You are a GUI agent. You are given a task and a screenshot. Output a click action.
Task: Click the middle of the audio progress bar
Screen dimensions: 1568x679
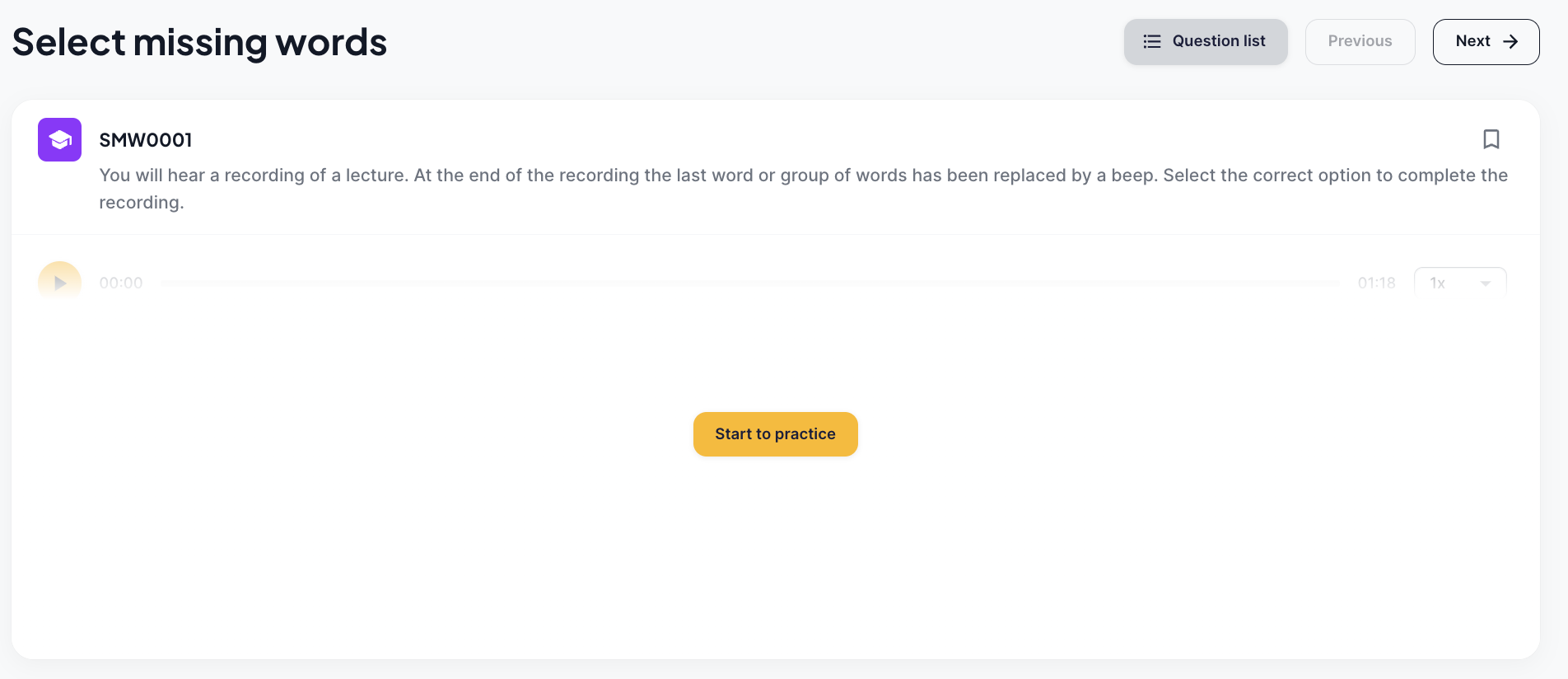coord(750,283)
